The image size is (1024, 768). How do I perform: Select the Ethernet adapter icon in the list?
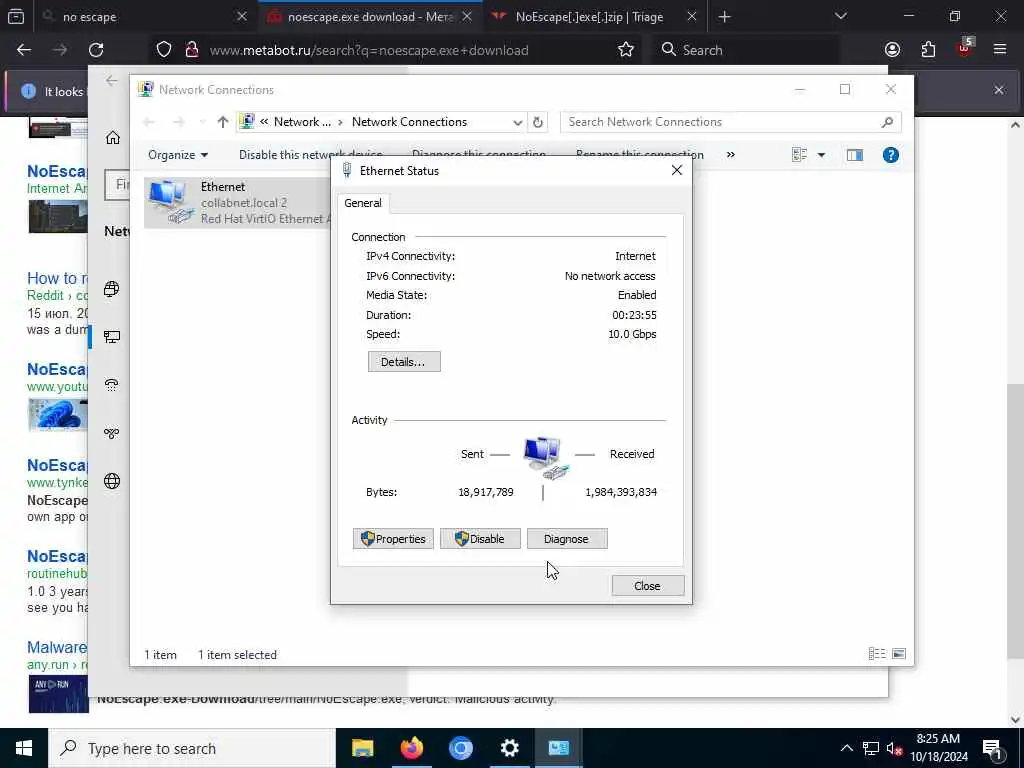pos(170,202)
